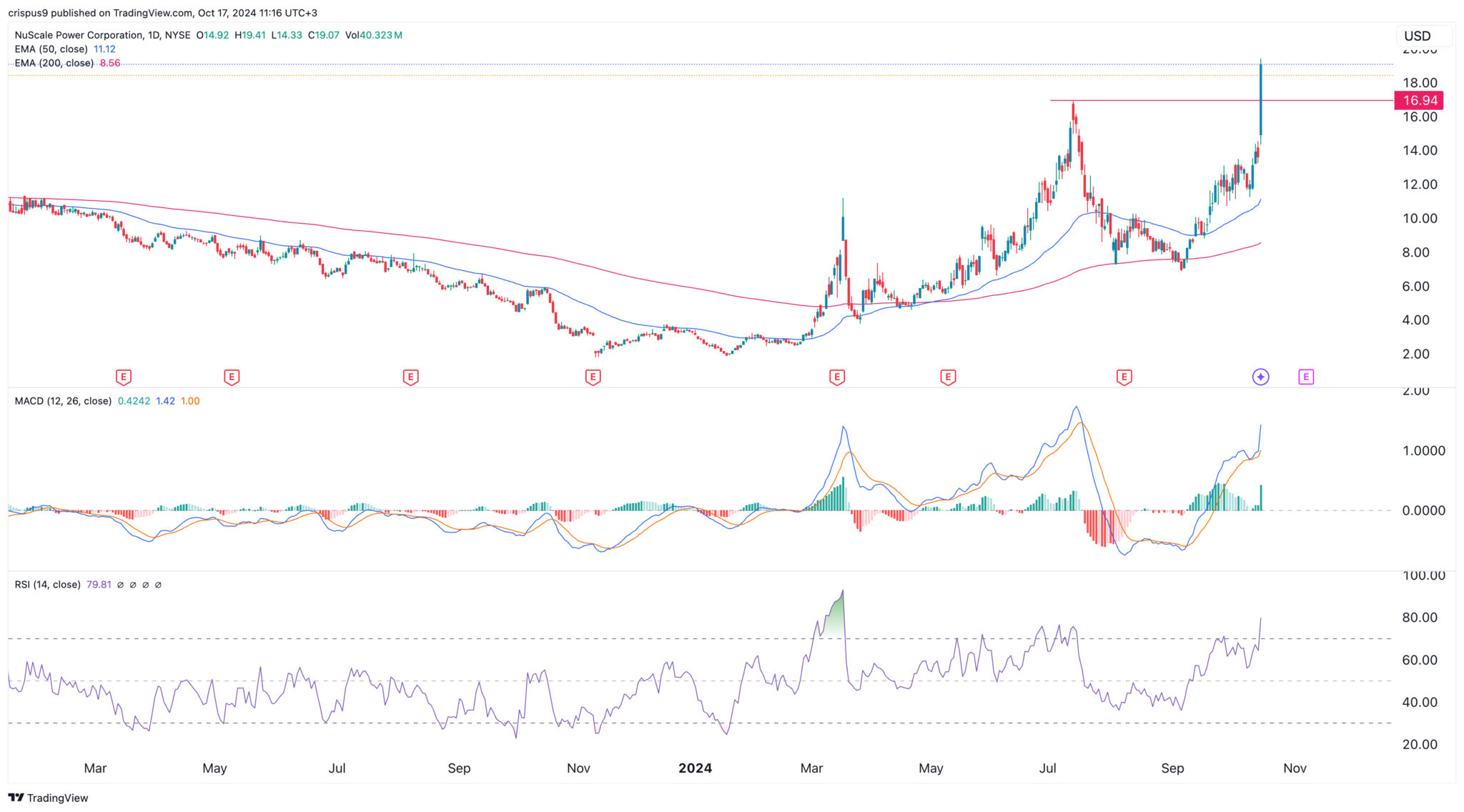Click the purple star event icon
This screenshot has width=1464, height=812.
pos(1260,377)
